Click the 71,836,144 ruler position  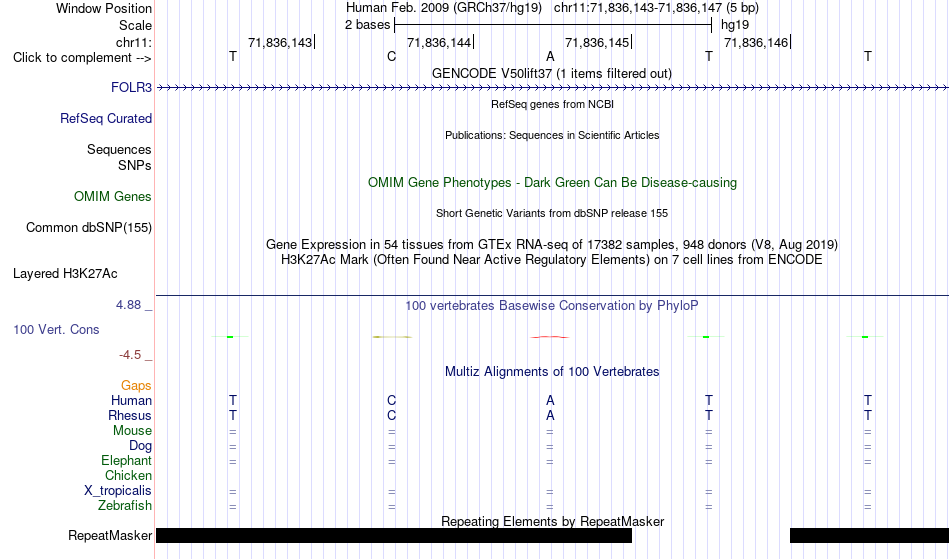coord(439,42)
